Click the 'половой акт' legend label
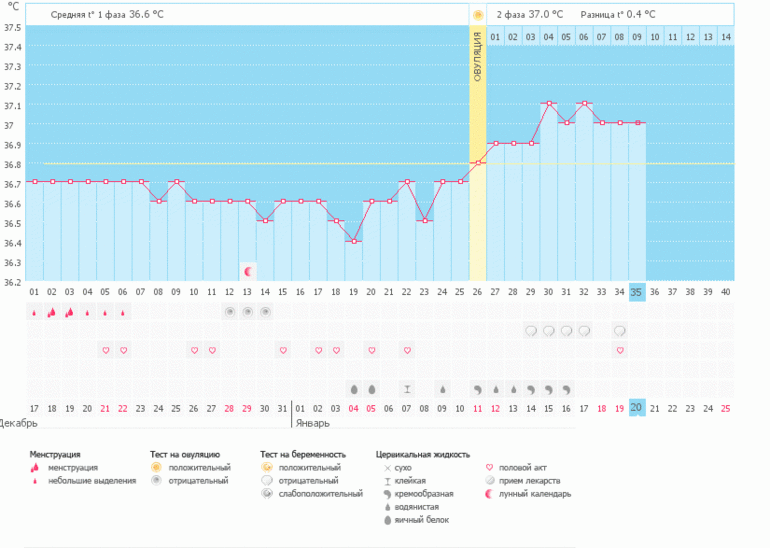 click(522, 468)
